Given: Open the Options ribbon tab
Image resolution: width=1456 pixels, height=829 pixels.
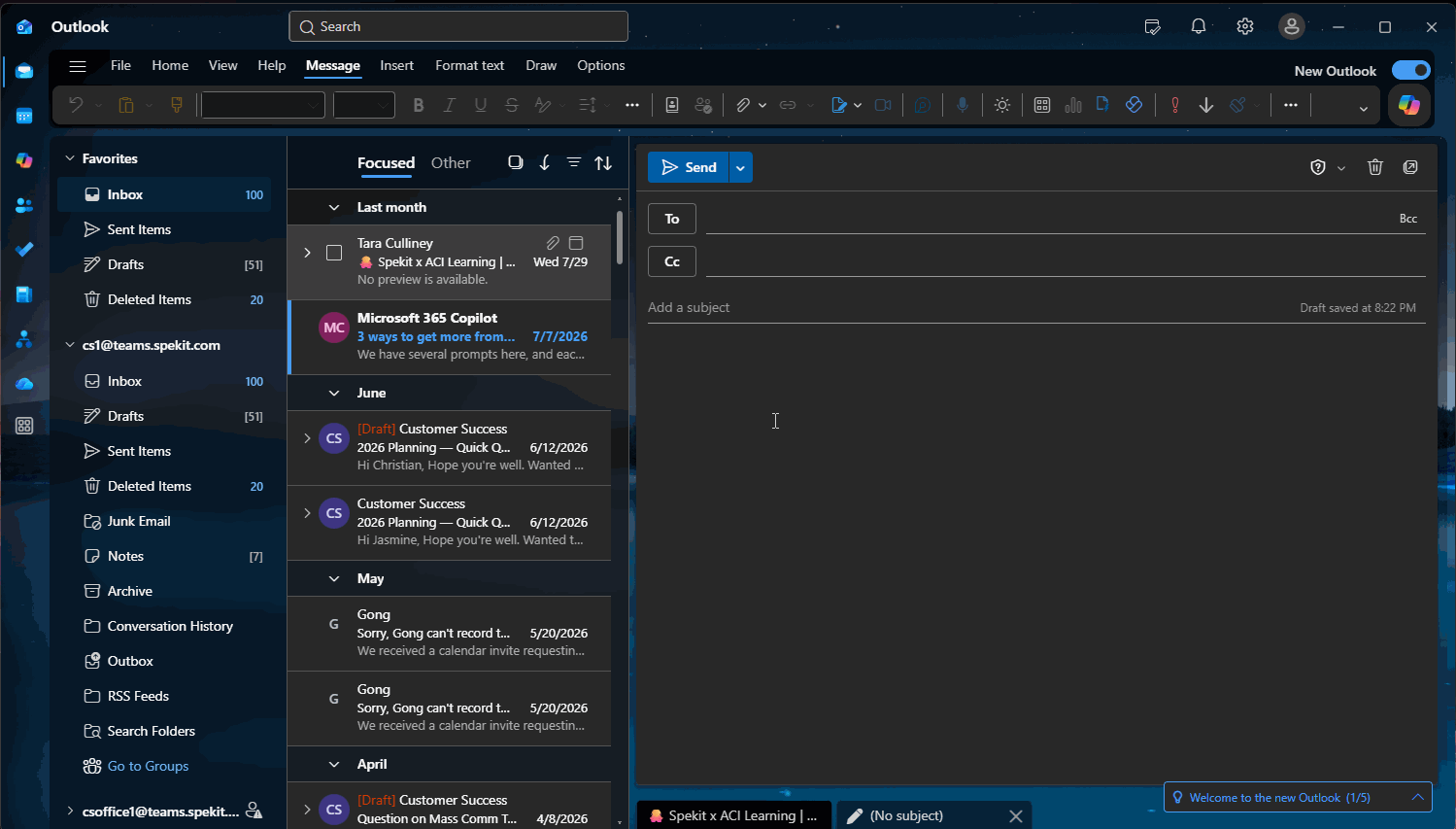Looking at the screenshot, I should [601, 65].
